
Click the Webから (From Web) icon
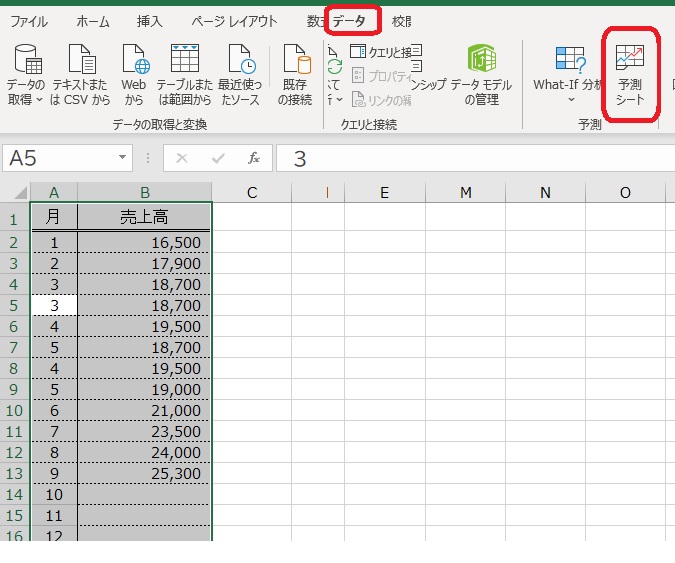pyautogui.click(x=134, y=75)
